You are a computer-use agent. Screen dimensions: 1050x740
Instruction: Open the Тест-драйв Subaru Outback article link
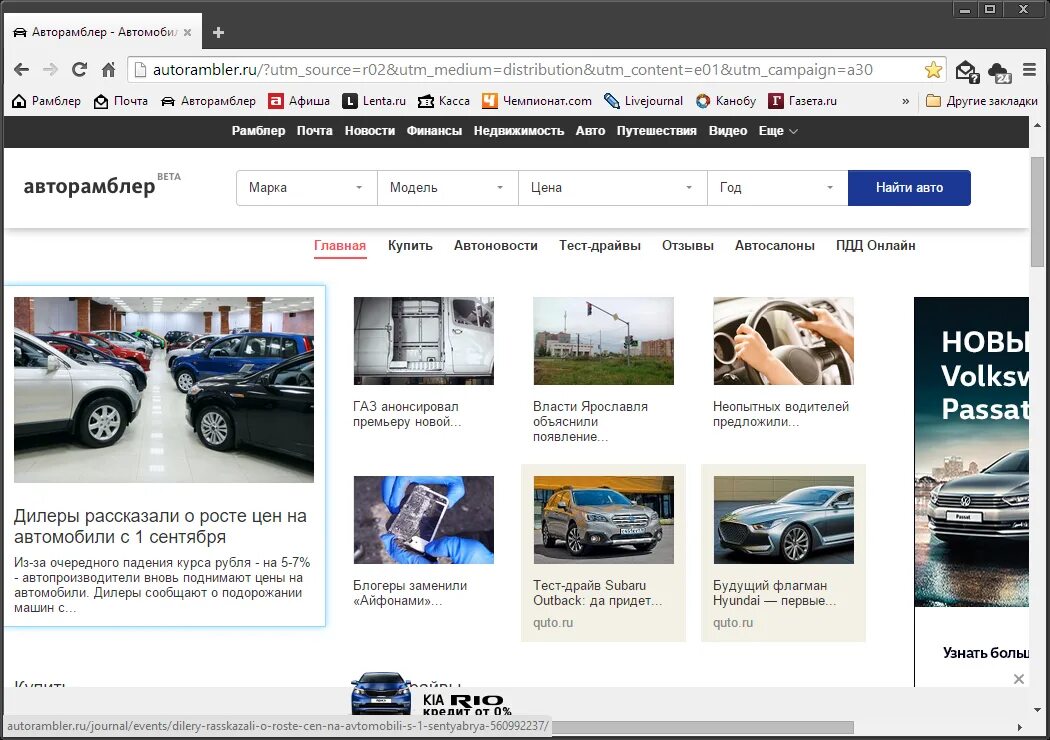(x=597, y=593)
